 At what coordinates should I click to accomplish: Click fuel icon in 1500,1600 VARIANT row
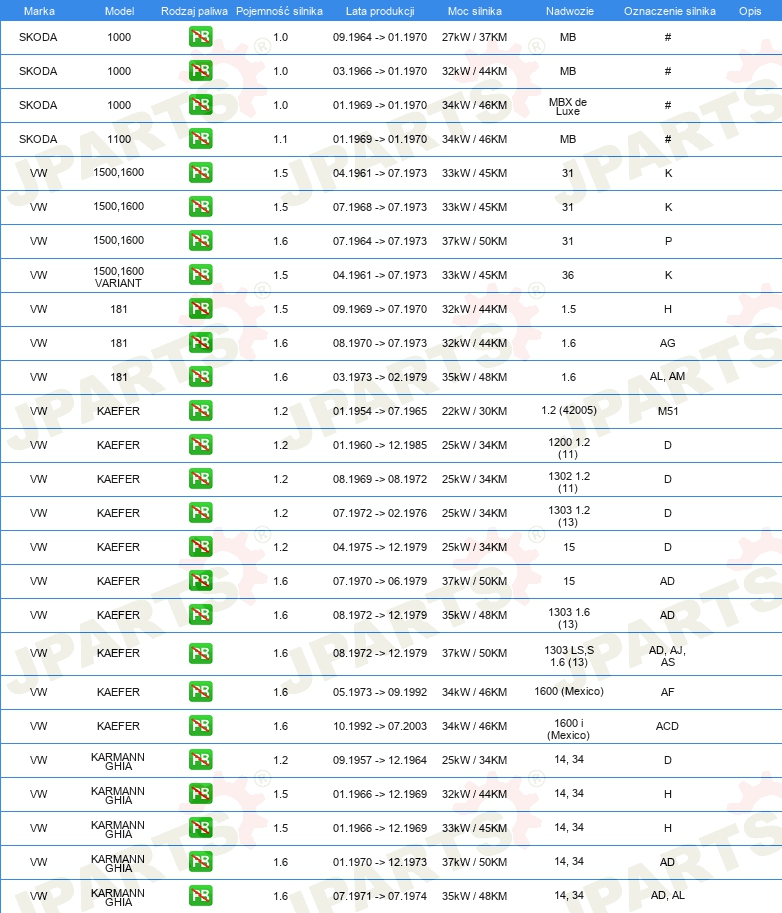click(200, 275)
